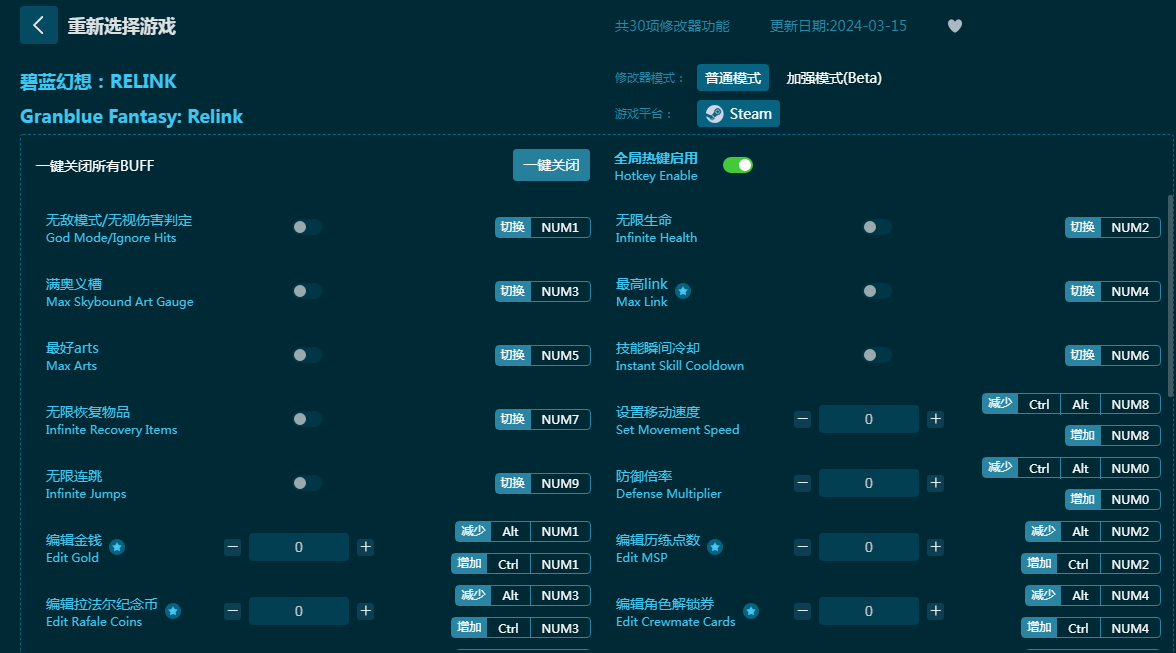The image size is (1176, 653).
Task: Click the NUM2 hotkey button for Infinite Health
Action: pos(1113,227)
